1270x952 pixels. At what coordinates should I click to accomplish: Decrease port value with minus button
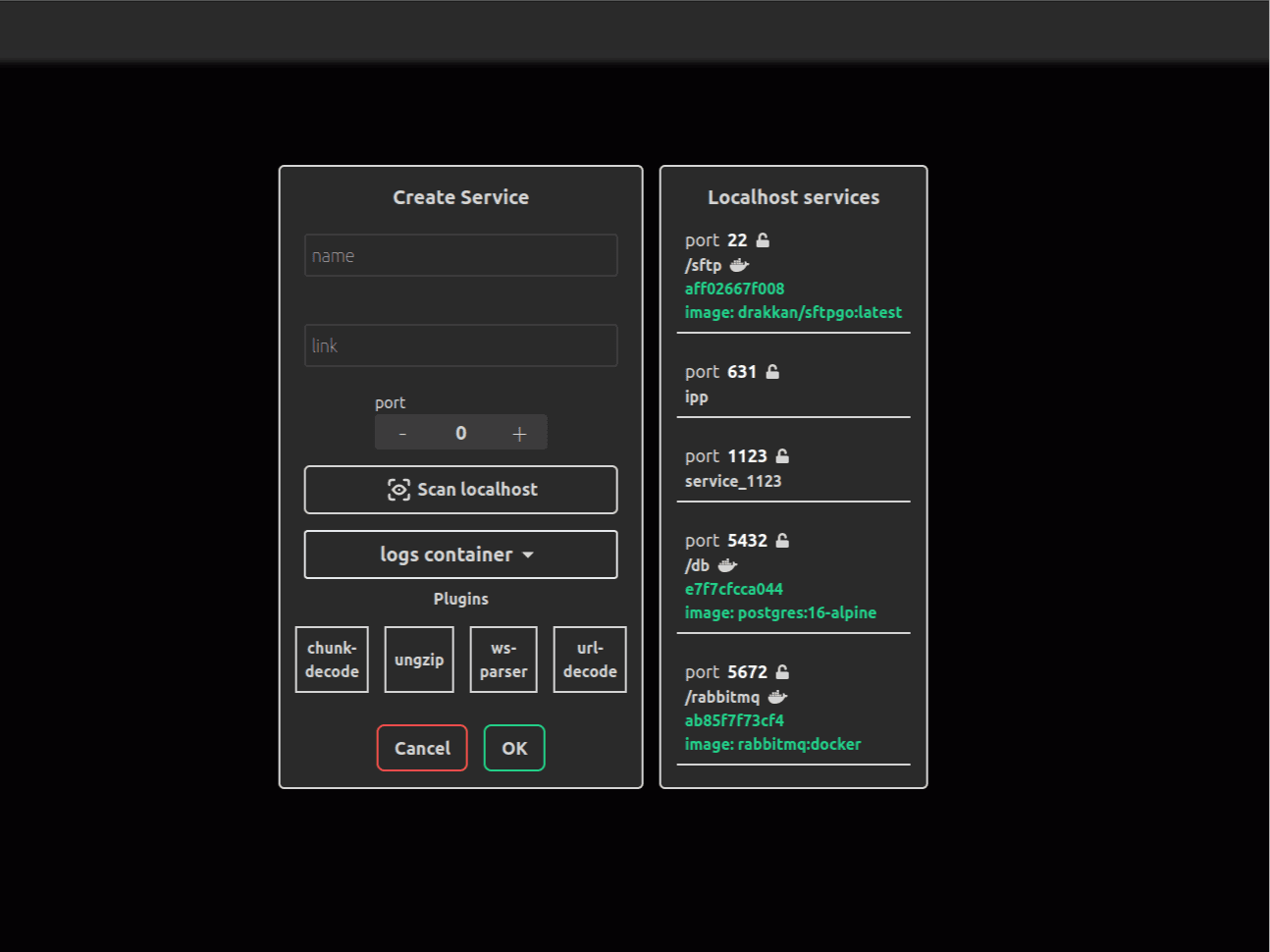[x=402, y=433]
